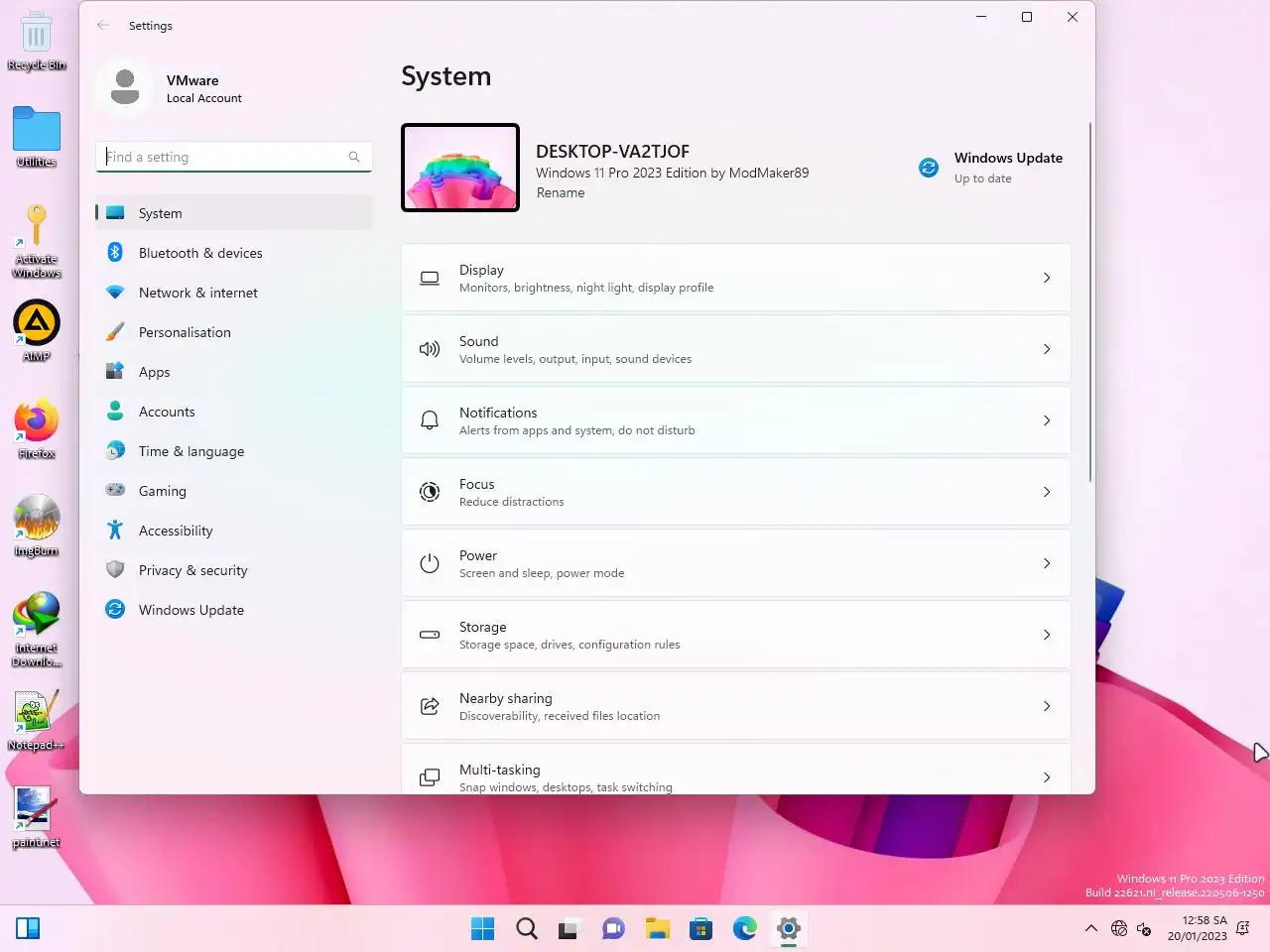Image resolution: width=1270 pixels, height=952 pixels.
Task: Click the Settings gear on taskbar
Action: click(x=788, y=928)
